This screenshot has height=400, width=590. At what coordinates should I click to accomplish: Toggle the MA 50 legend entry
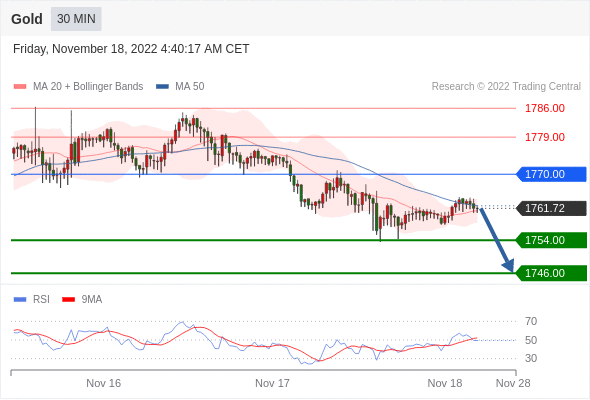180,87
